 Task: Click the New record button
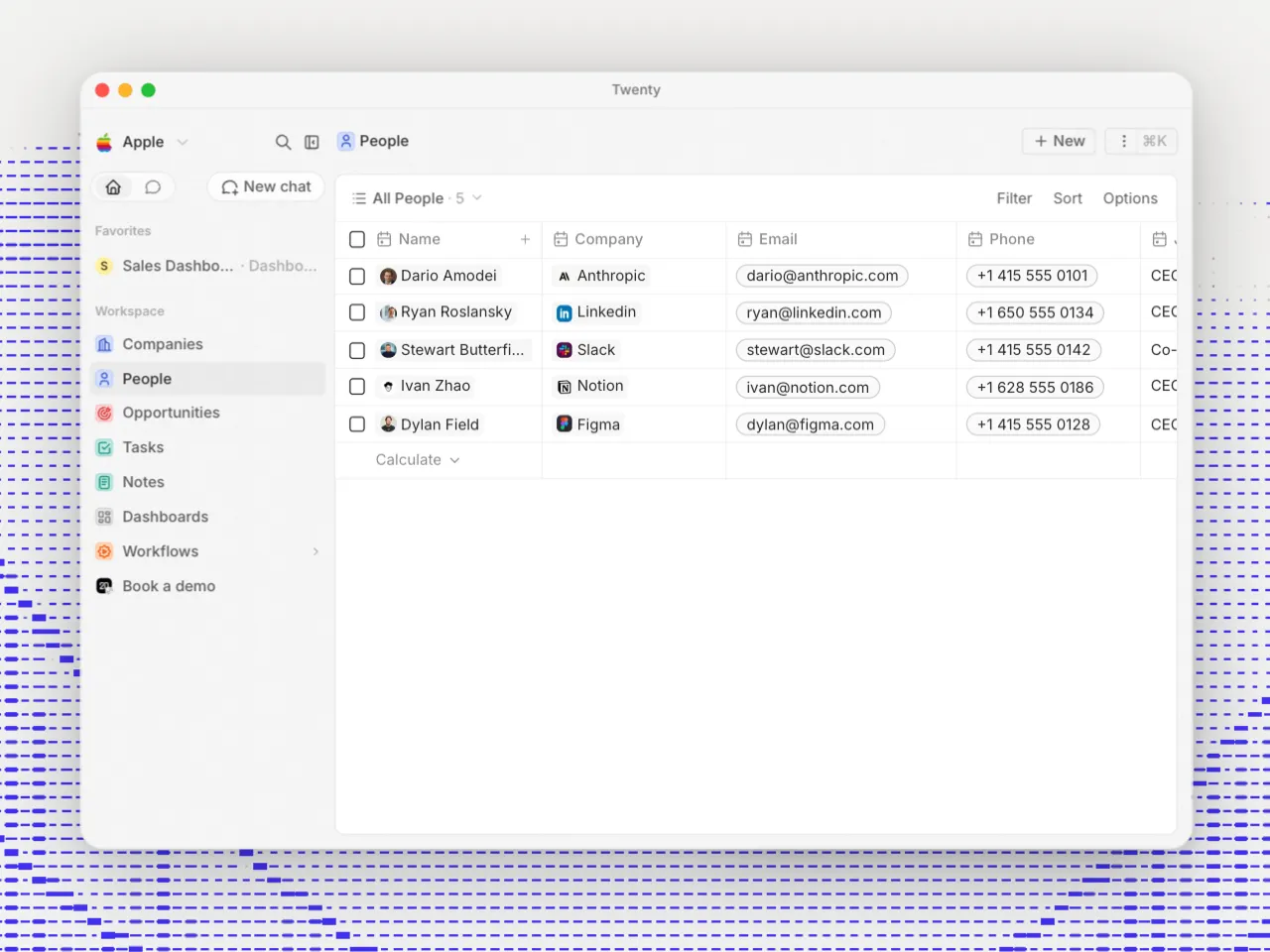coord(1059,141)
